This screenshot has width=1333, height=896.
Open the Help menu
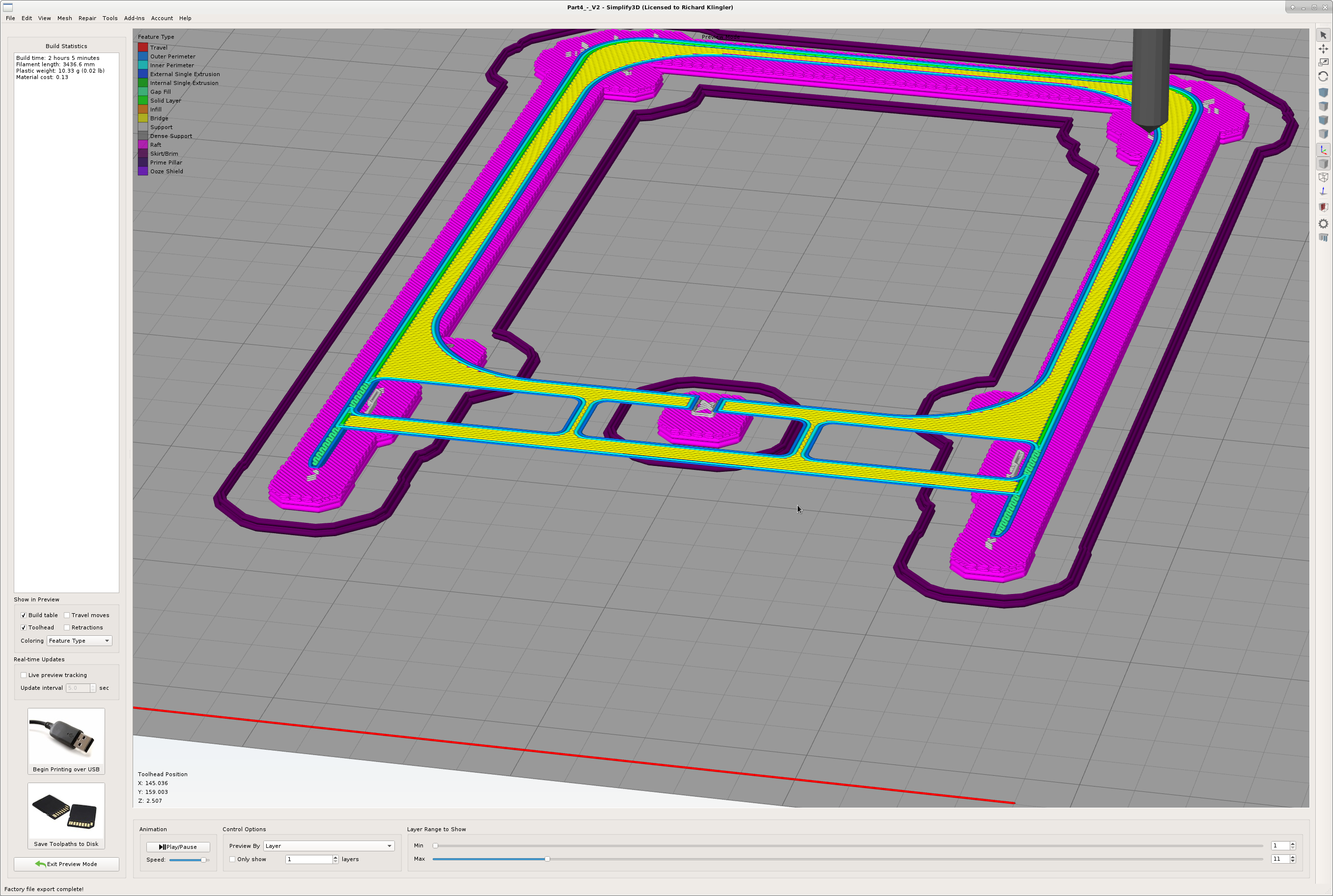(x=185, y=18)
